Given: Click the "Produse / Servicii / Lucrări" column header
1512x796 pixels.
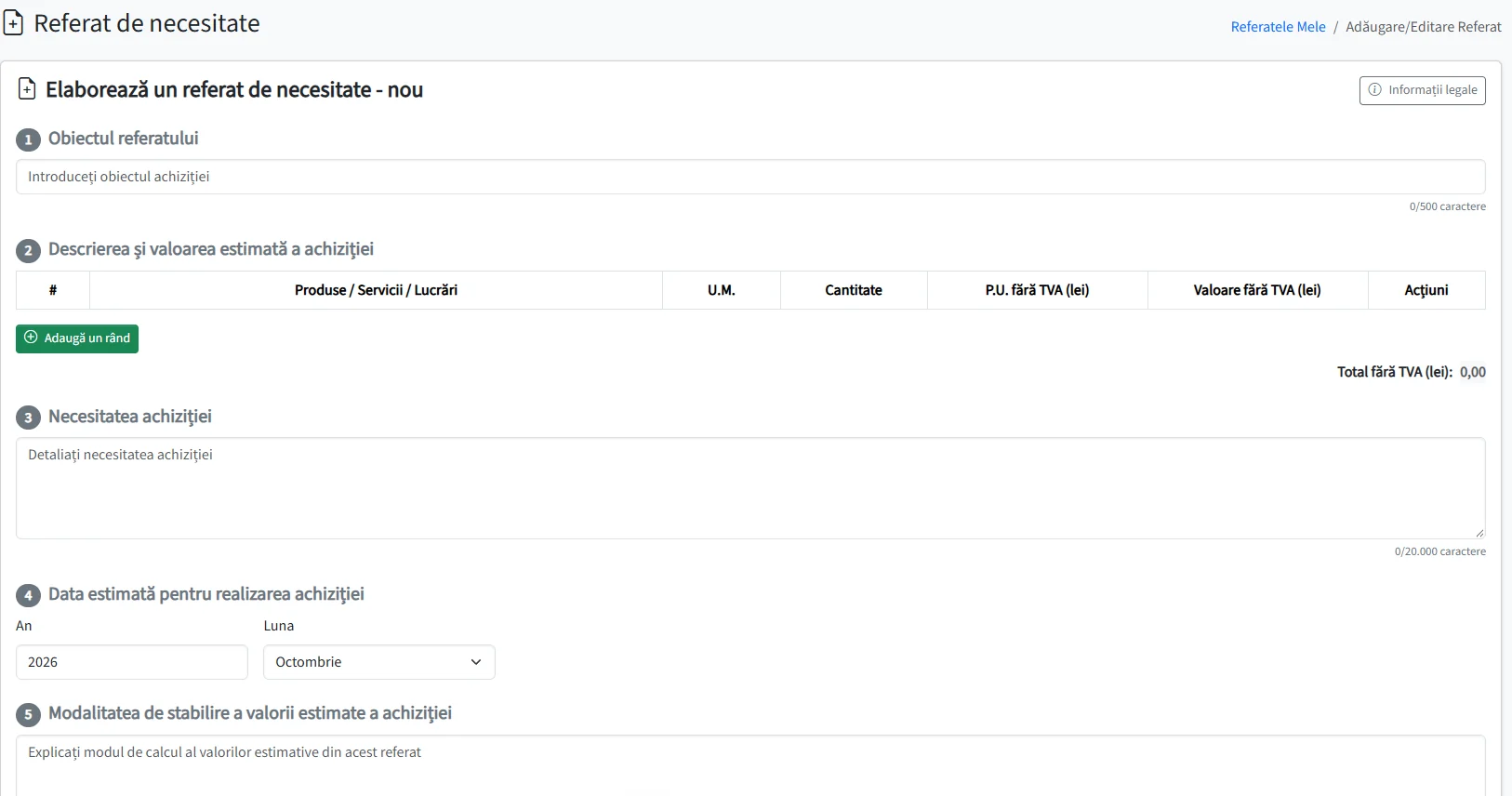Looking at the screenshot, I should (376, 290).
